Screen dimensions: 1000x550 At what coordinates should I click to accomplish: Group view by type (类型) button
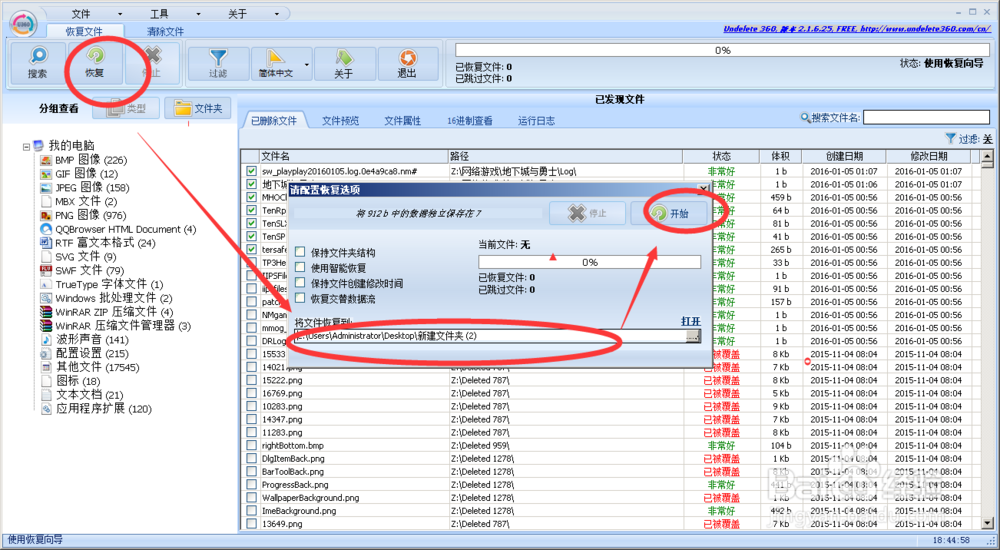click(126, 108)
